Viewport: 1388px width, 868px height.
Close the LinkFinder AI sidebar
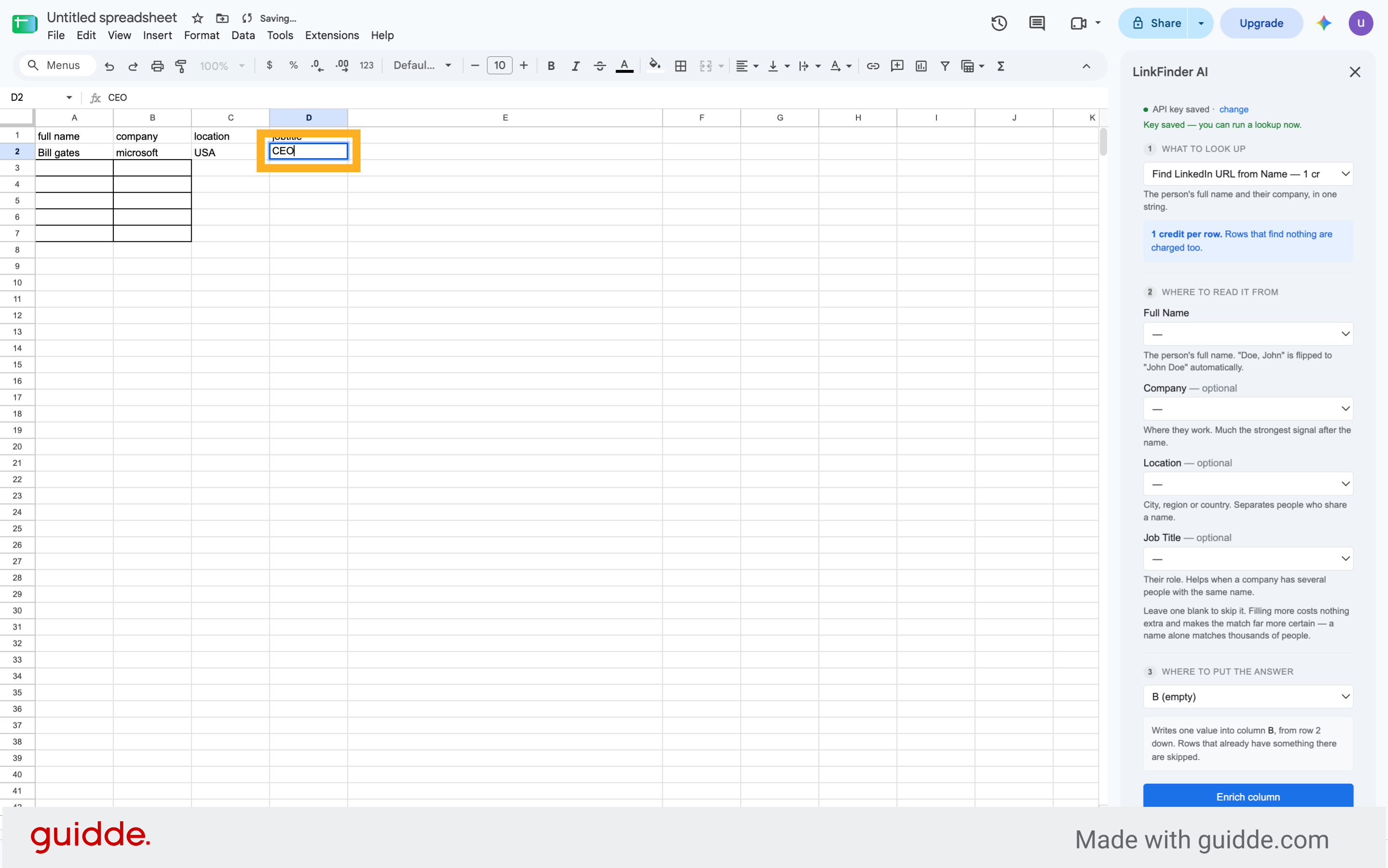click(1355, 72)
